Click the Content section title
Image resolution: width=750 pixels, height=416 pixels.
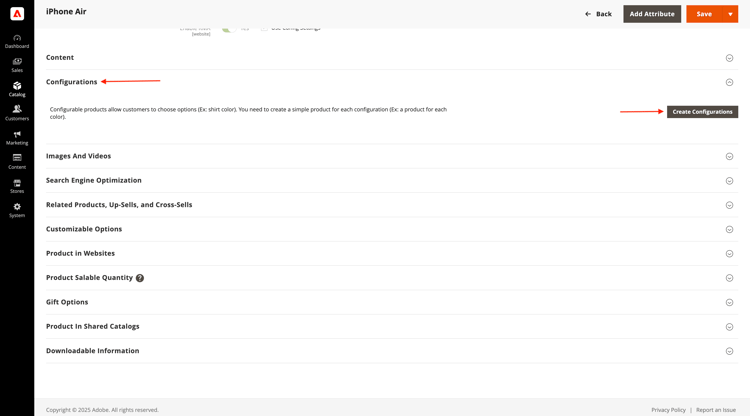point(60,57)
